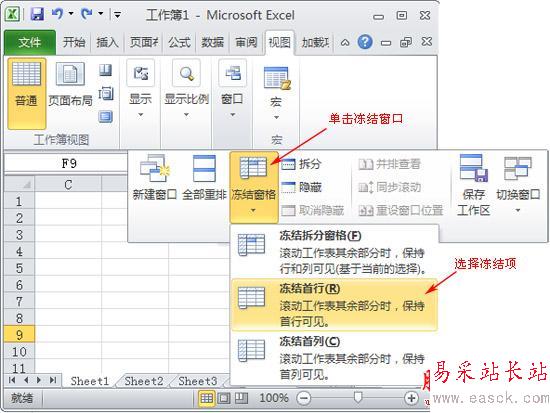Open the Data (数据) ribbon tab
This screenshot has height=413, width=550.
[213, 42]
